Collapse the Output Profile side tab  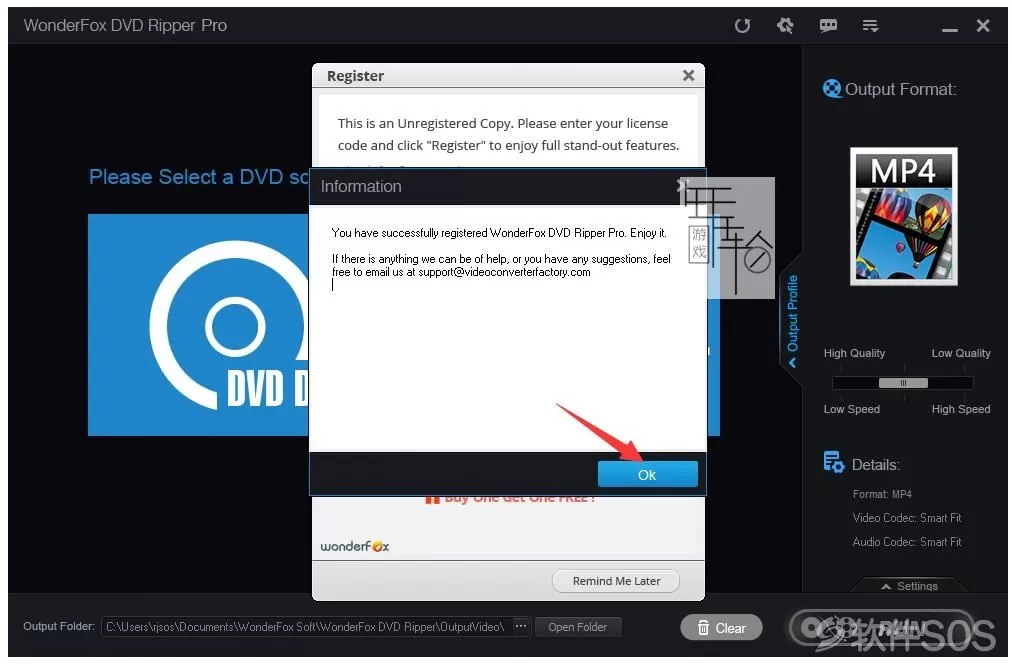click(x=793, y=321)
